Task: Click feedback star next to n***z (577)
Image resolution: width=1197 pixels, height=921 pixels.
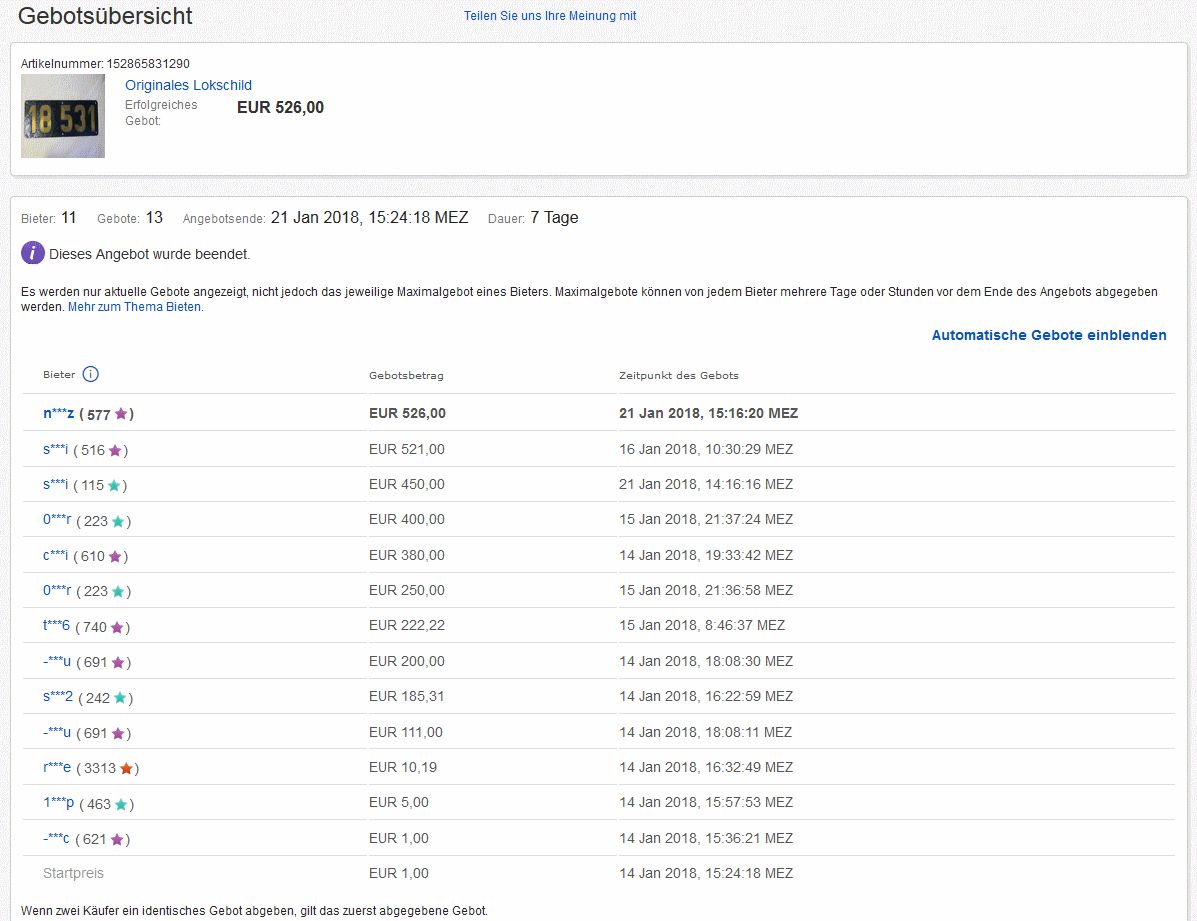Action: (x=121, y=414)
